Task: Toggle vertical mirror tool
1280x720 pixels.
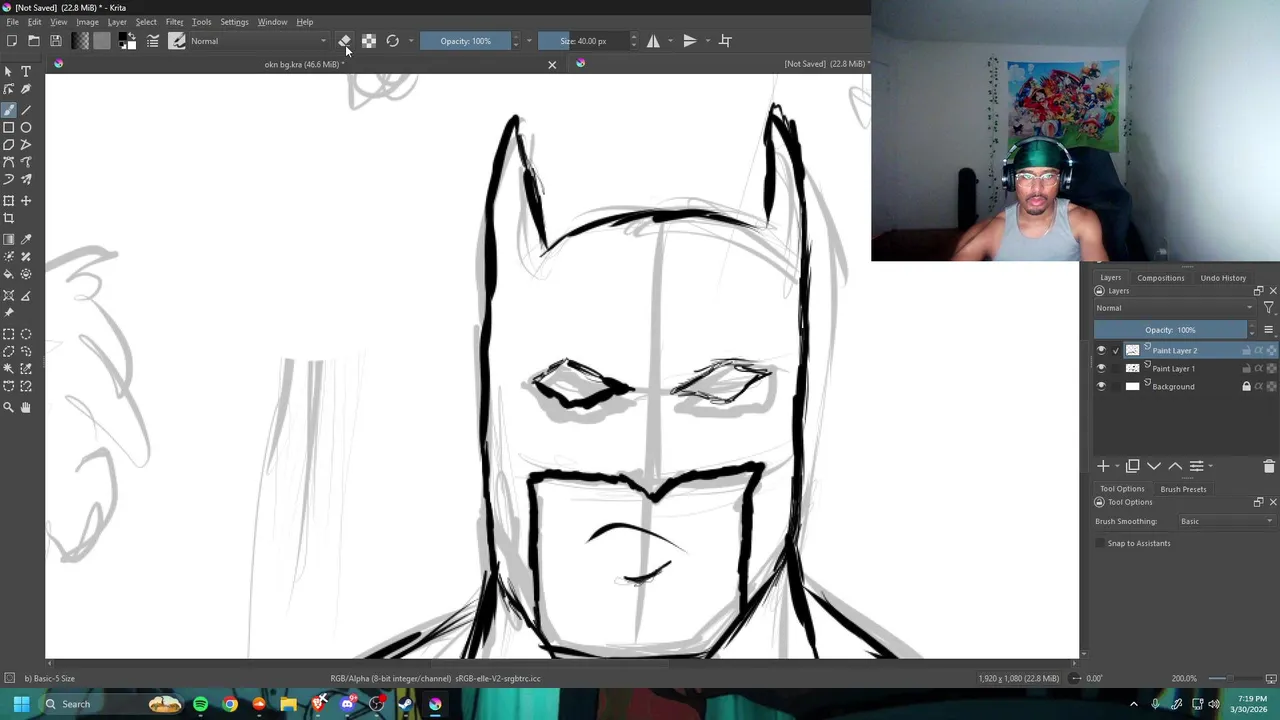Action: click(689, 41)
